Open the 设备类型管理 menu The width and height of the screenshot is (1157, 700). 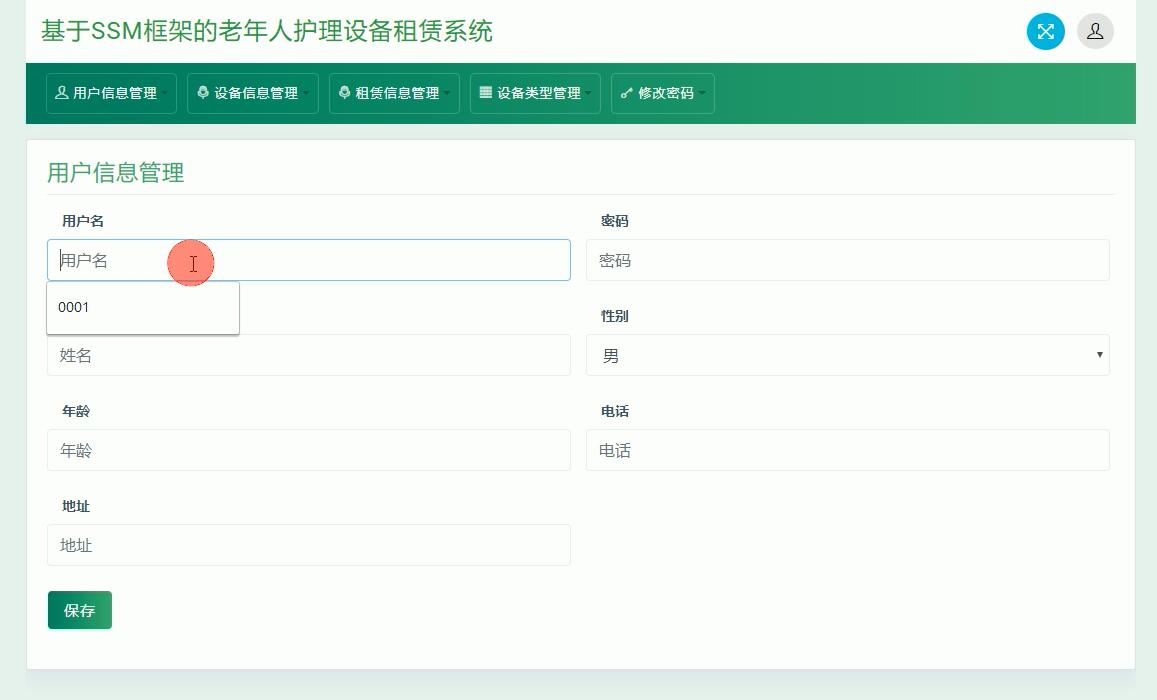[535, 93]
